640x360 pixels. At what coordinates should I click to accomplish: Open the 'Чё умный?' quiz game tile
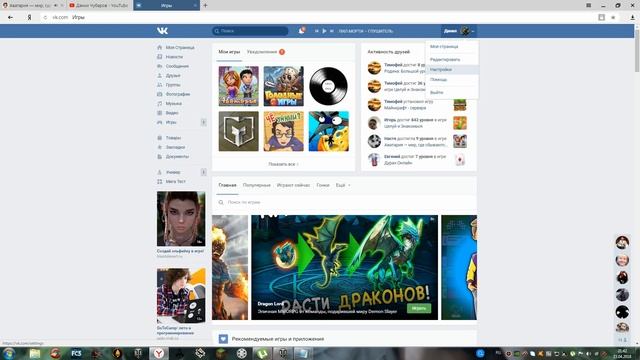tap(284, 131)
